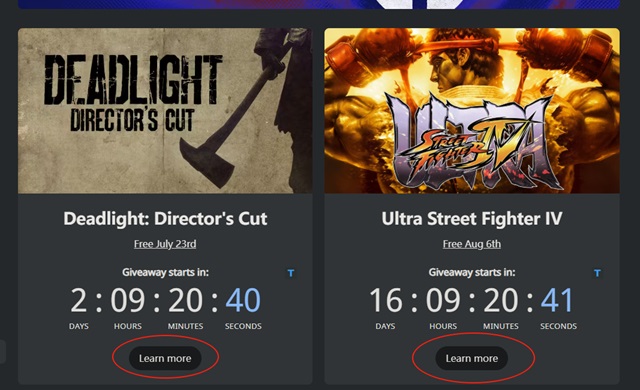Open the Ultra Street Fighter IV cover art

coord(472,111)
